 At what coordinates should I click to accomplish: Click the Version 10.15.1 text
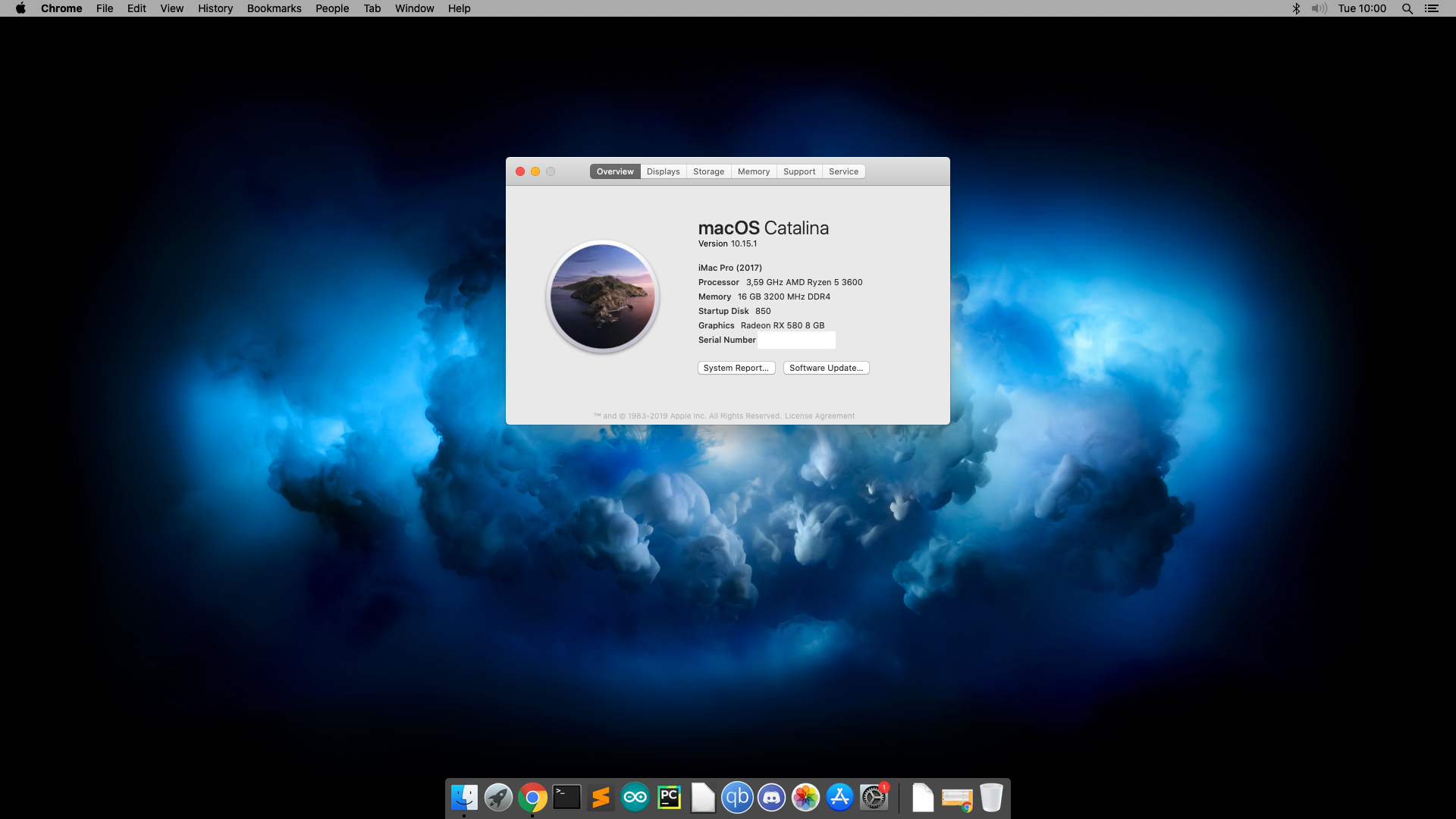[727, 243]
